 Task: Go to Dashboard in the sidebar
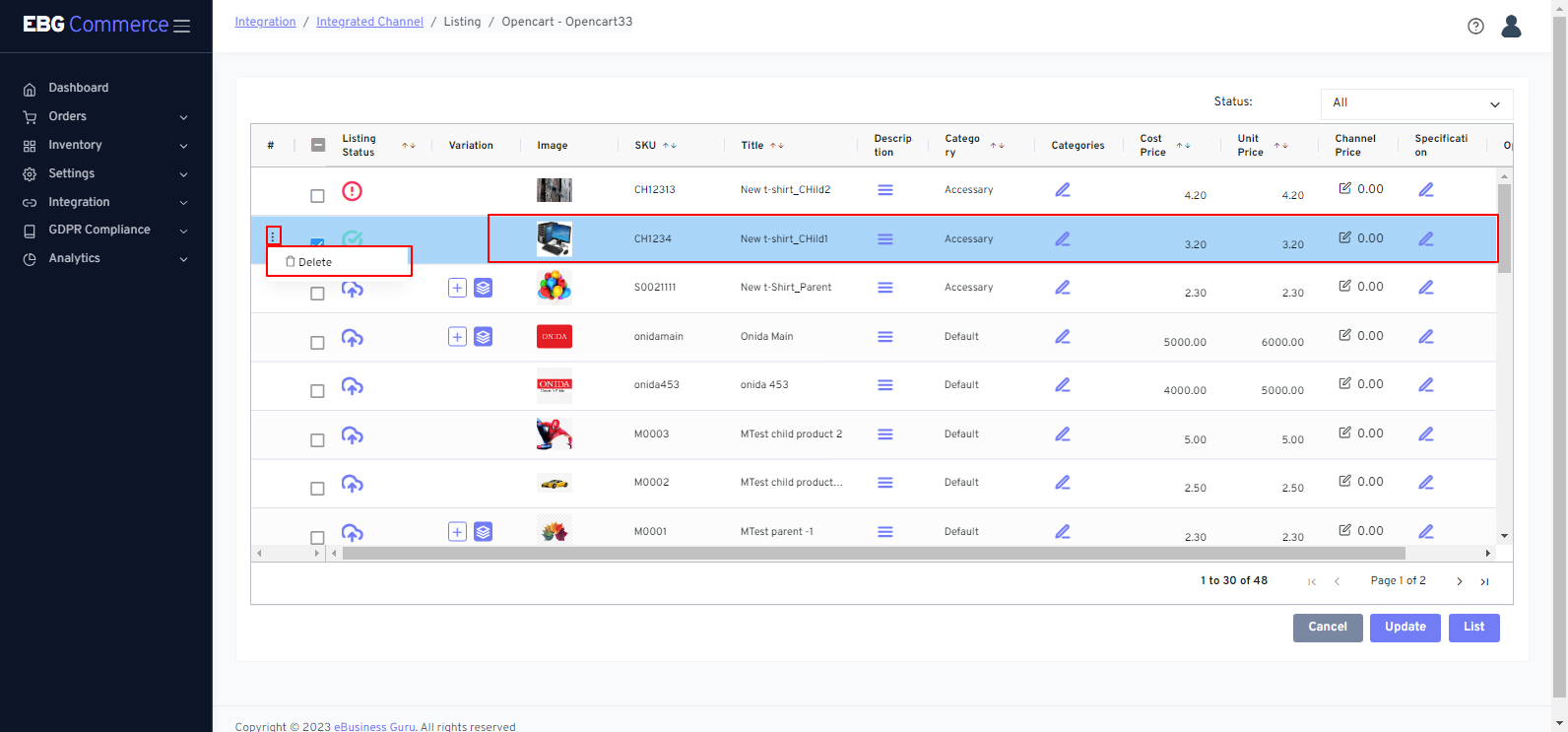click(x=79, y=88)
